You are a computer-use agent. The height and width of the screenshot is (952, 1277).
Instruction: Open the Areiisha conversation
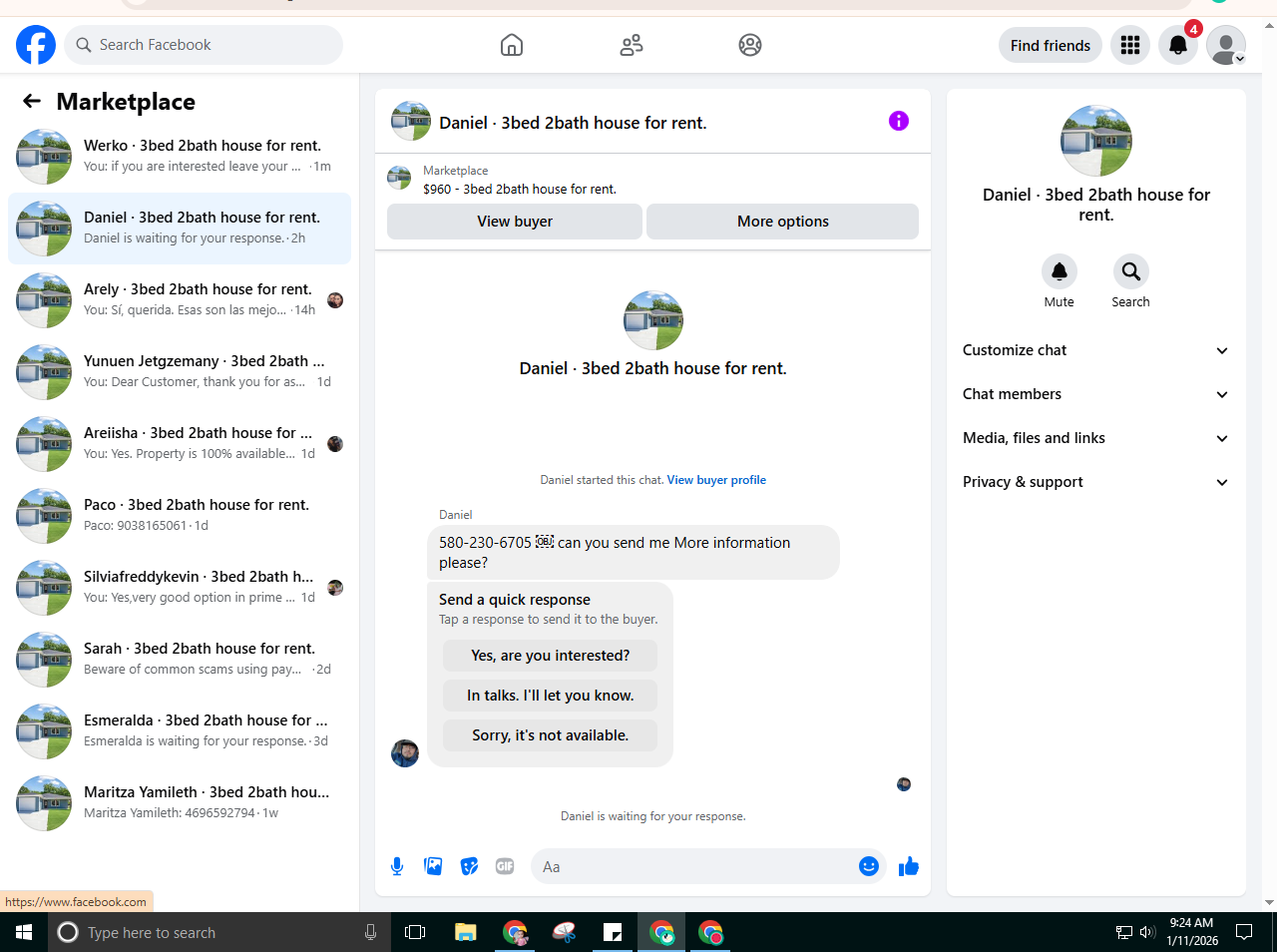[x=180, y=444]
